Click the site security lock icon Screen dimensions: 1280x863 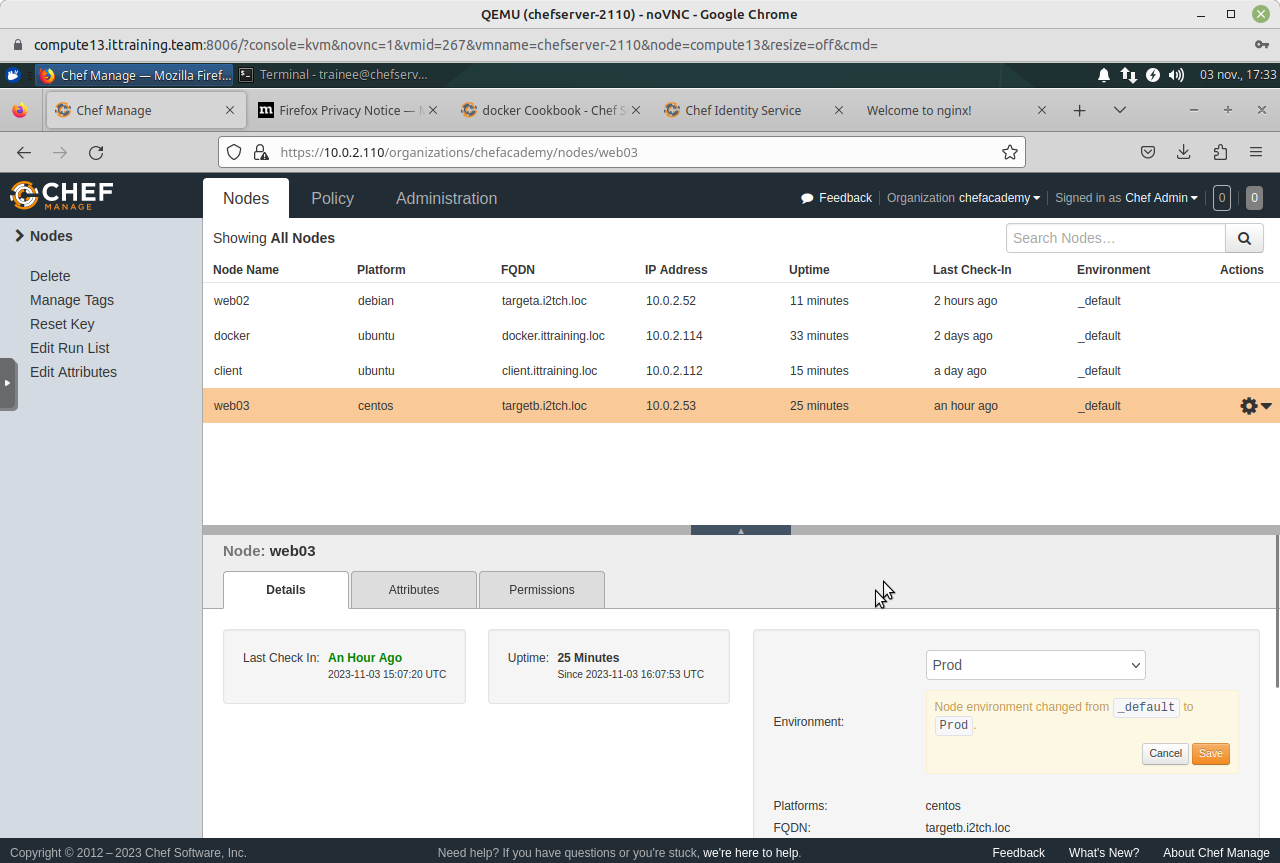coord(260,152)
